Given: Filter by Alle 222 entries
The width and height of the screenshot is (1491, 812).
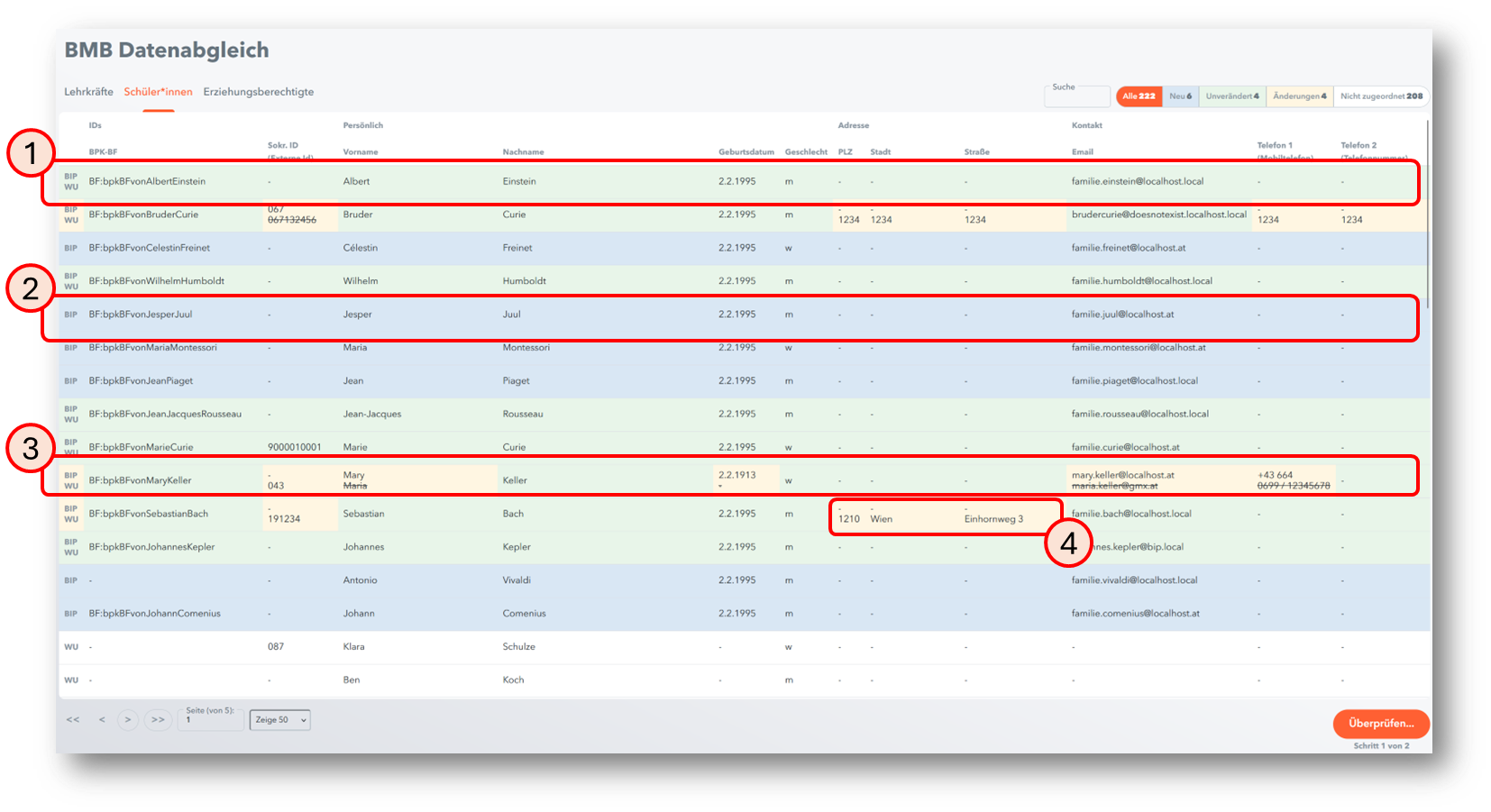Looking at the screenshot, I should coord(1139,96).
